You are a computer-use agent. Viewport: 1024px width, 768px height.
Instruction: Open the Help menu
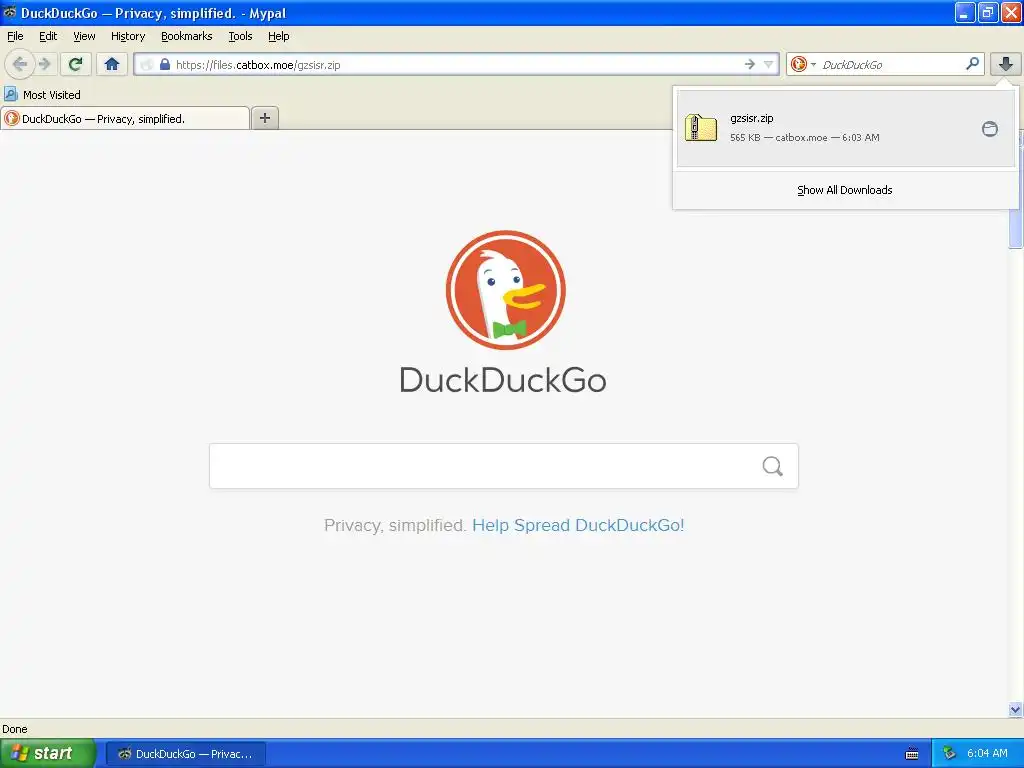coord(279,36)
